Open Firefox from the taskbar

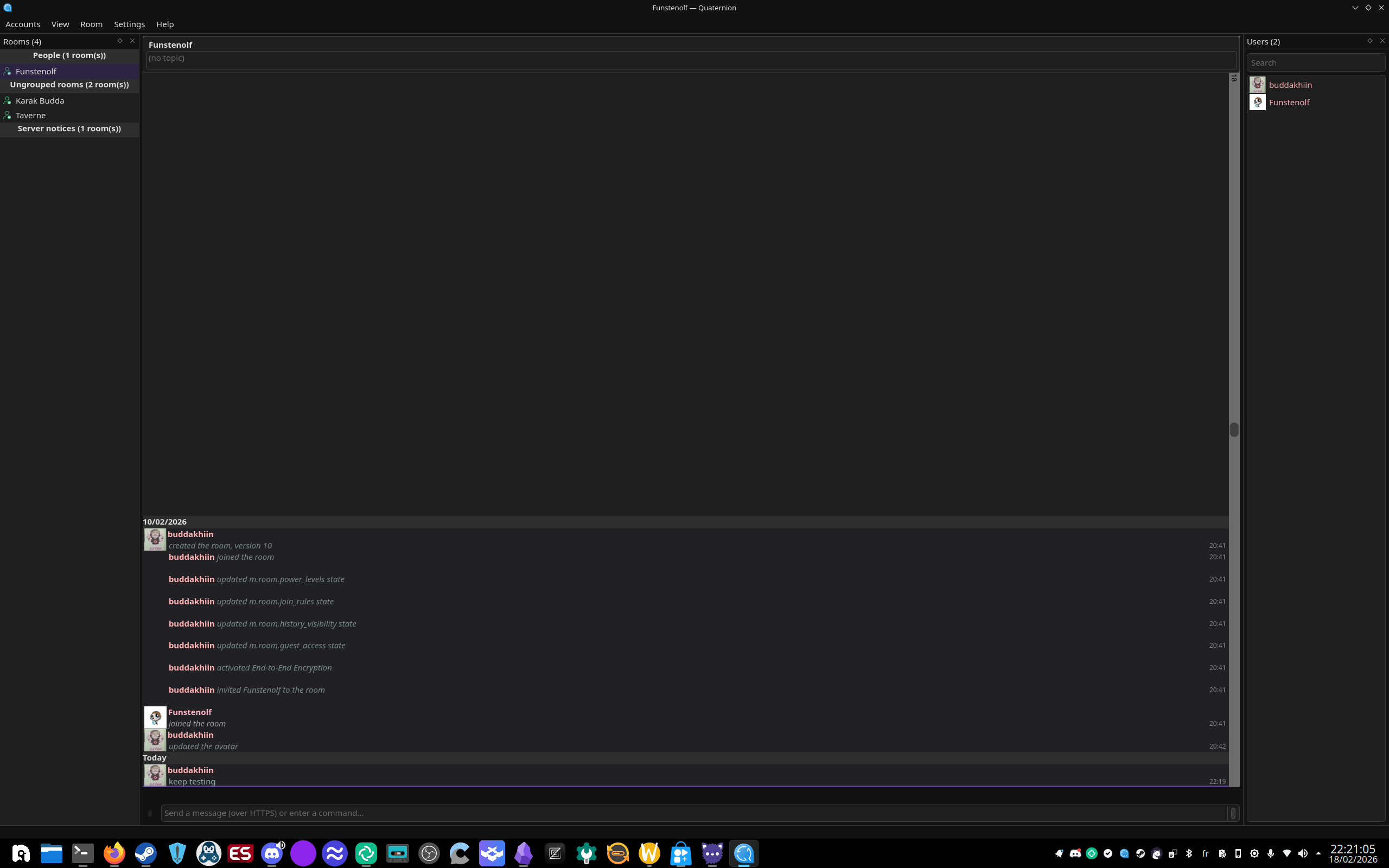(114, 854)
